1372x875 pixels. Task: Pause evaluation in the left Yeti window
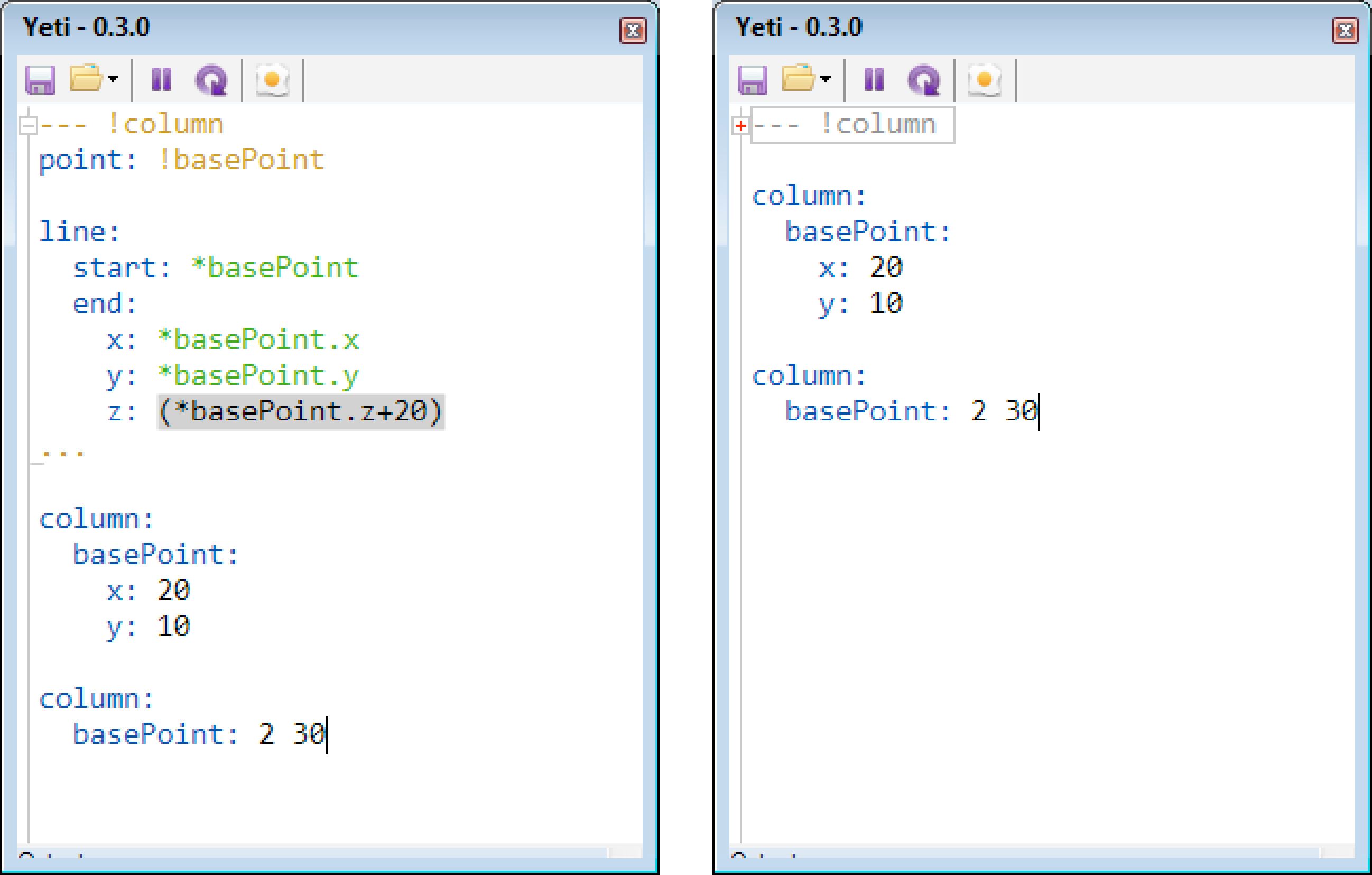pos(162,79)
